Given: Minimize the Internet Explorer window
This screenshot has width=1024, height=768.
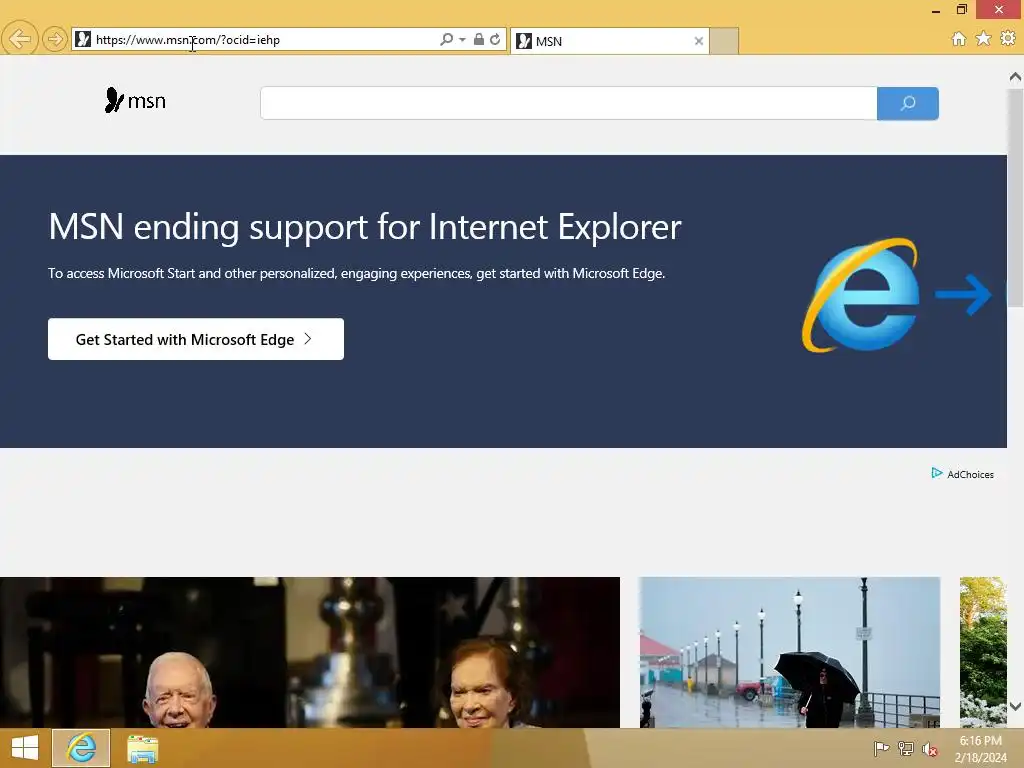Looking at the screenshot, I should pos(936,10).
